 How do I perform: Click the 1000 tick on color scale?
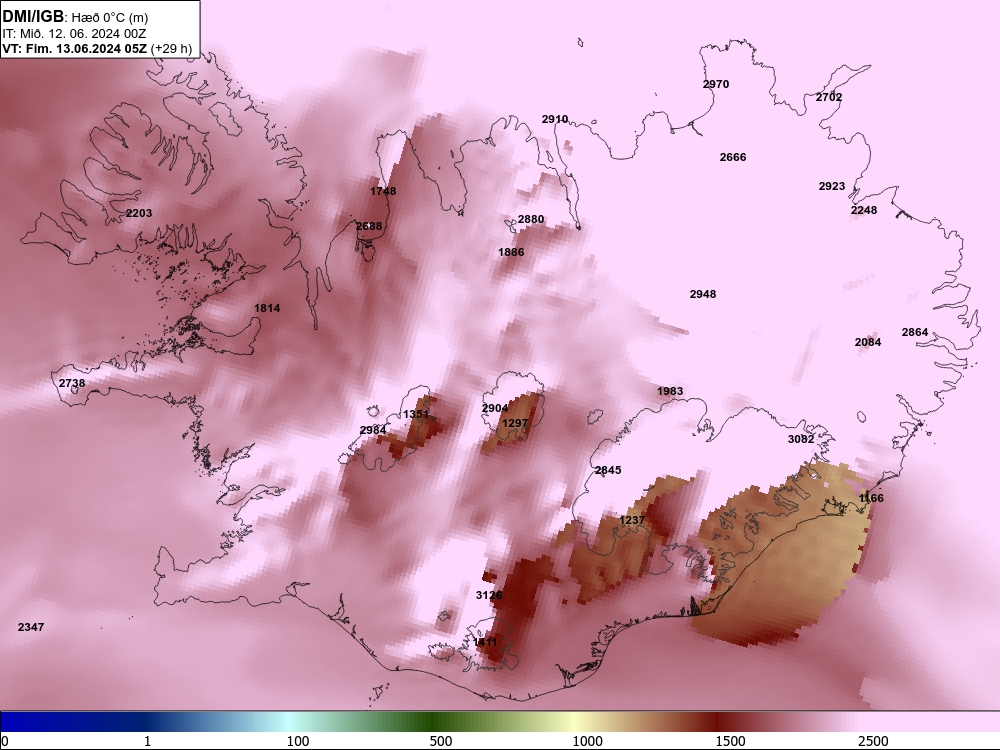(587, 741)
